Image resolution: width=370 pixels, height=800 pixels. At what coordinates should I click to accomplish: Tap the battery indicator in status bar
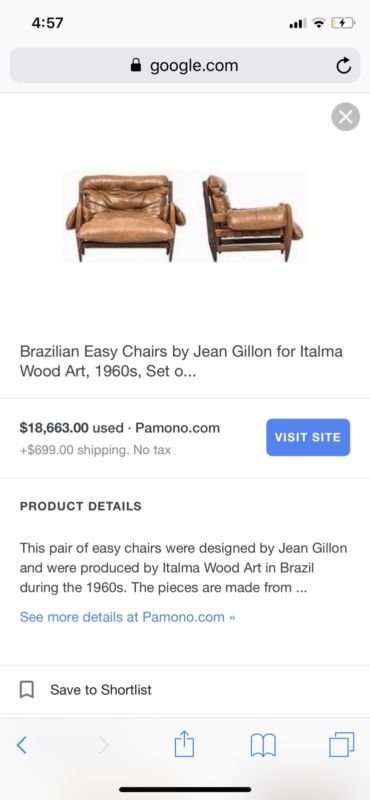click(343, 23)
